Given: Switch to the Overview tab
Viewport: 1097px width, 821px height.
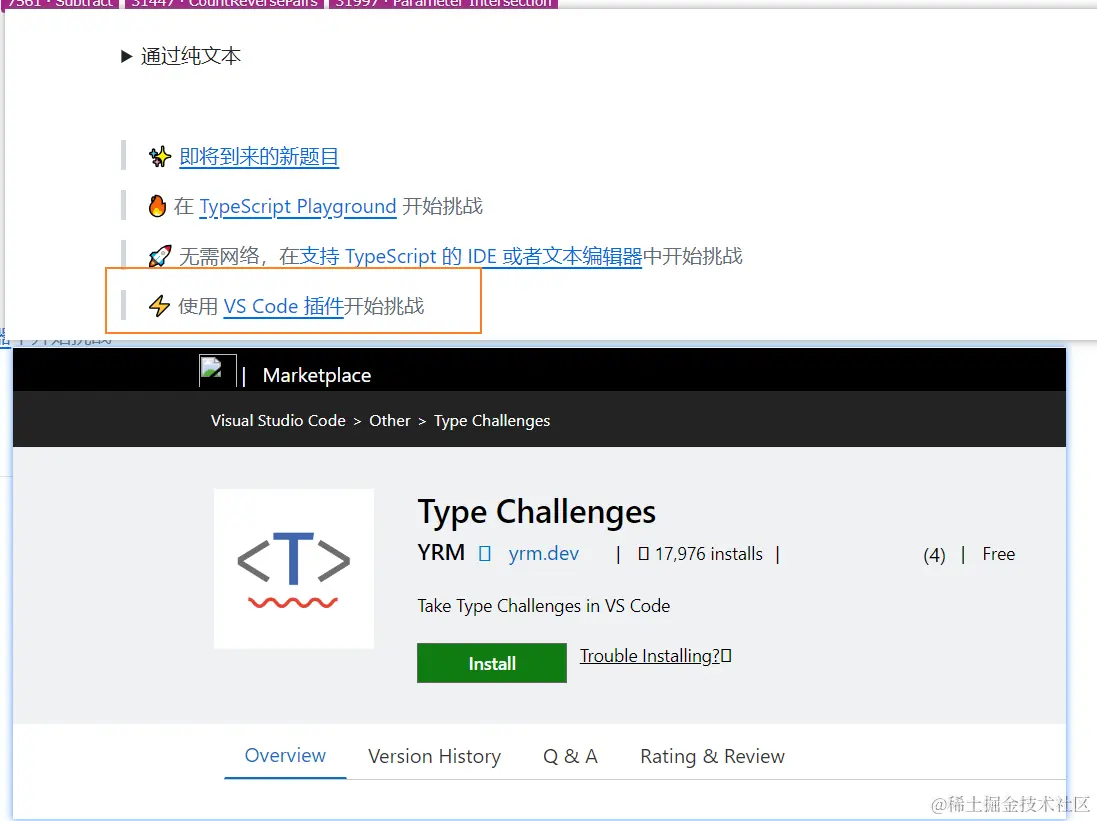Looking at the screenshot, I should 285,756.
